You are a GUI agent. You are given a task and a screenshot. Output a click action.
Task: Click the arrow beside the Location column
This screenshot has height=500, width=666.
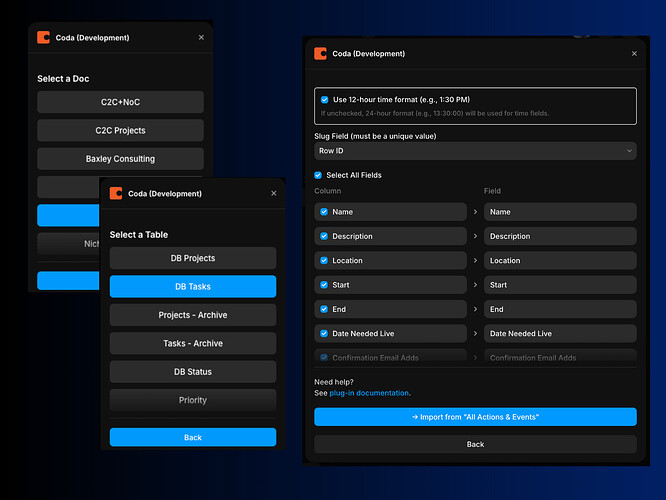tap(475, 260)
